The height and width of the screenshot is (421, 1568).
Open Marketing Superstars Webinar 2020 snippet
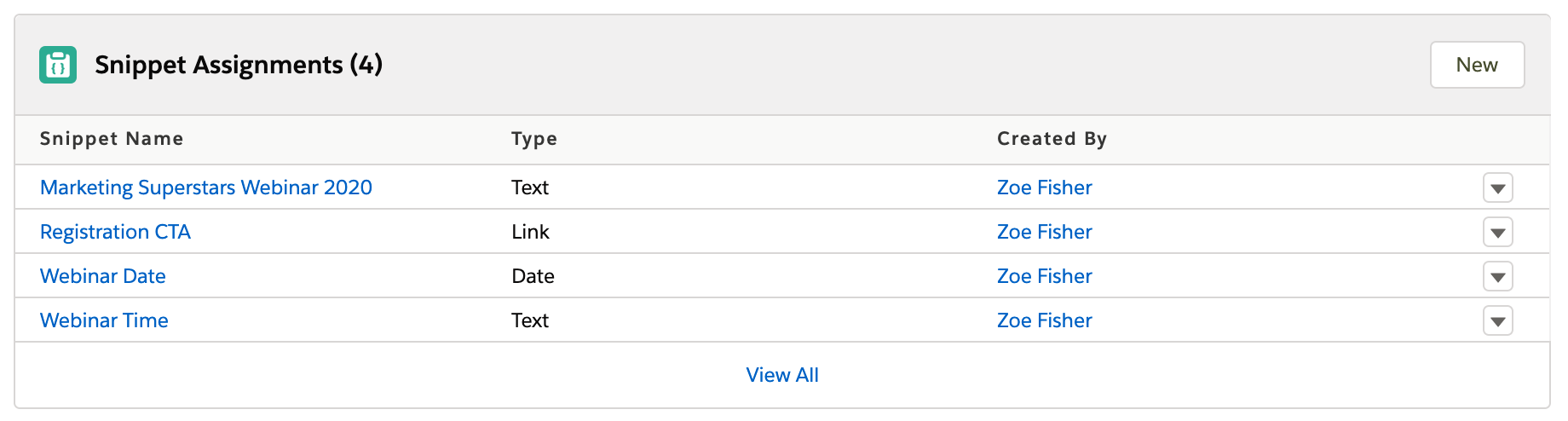point(206,187)
